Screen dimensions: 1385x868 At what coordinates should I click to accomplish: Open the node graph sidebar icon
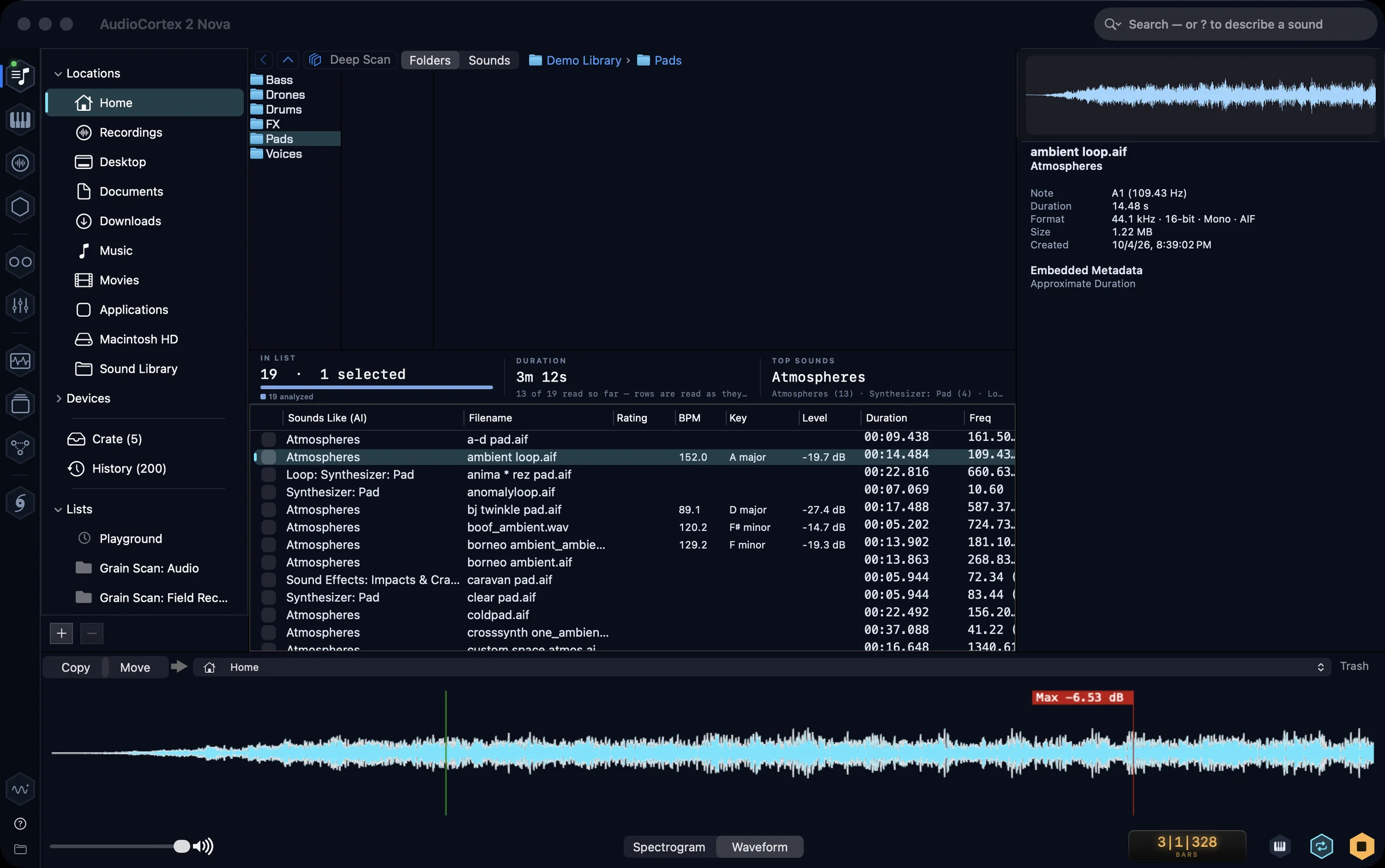coord(20,447)
